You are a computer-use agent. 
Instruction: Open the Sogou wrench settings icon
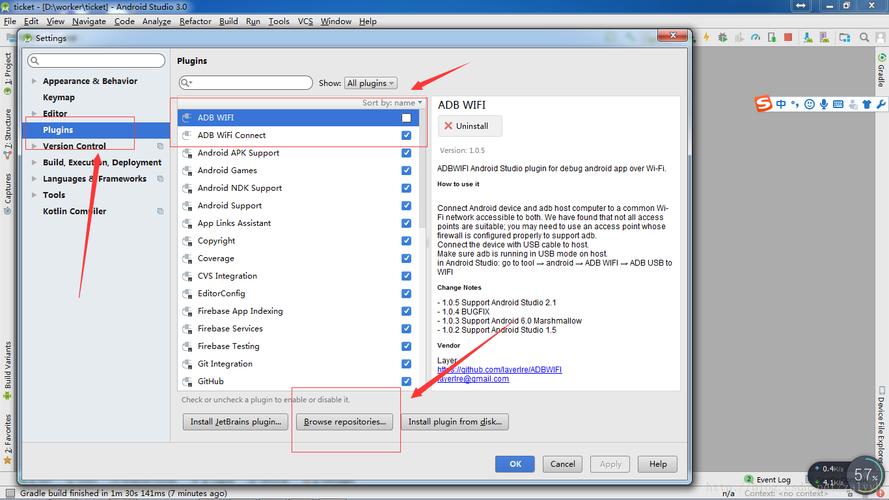point(880,104)
